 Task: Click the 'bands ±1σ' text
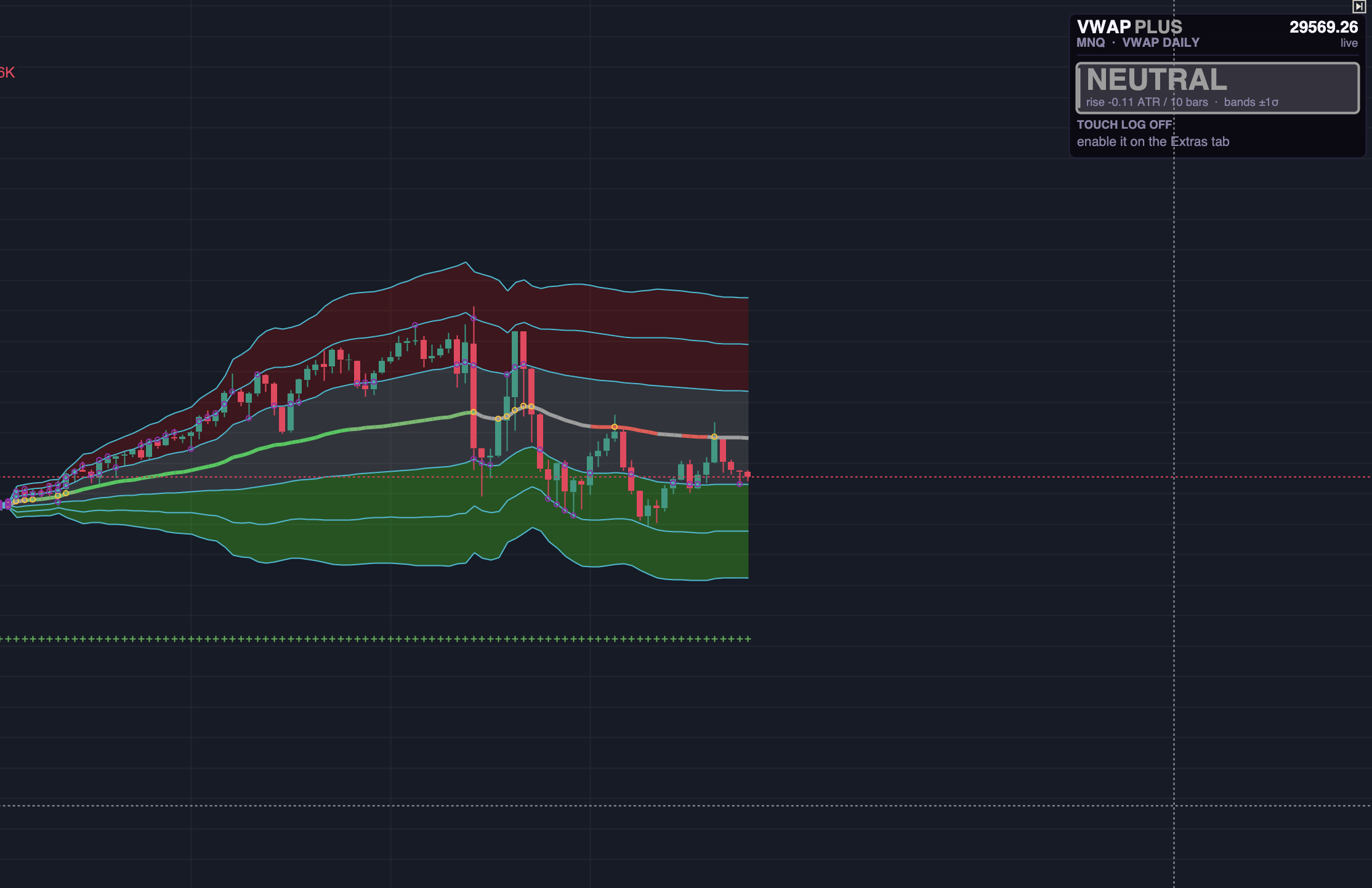pyautogui.click(x=1251, y=102)
